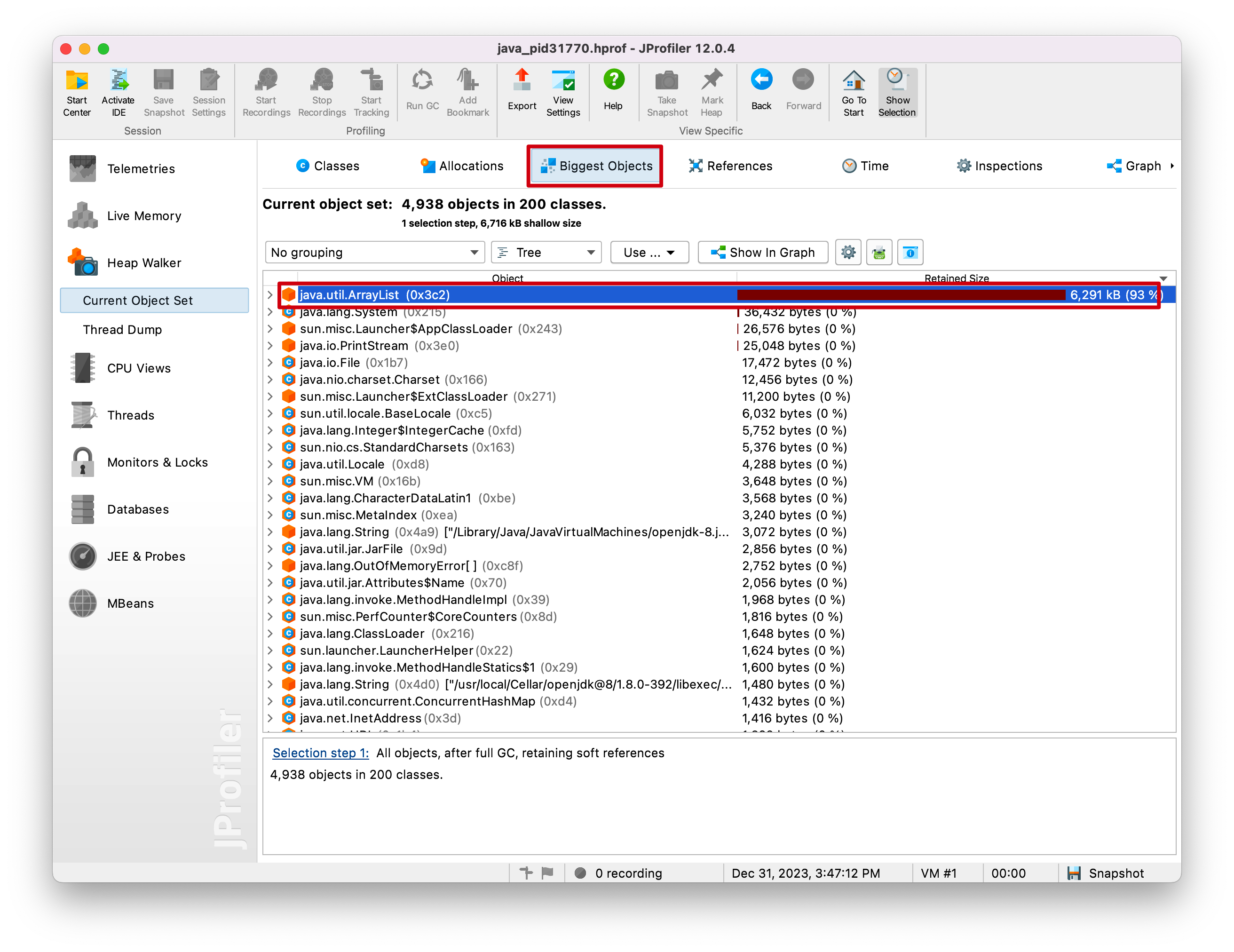
Task: Switch to the References tab
Action: pyautogui.click(x=730, y=166)
